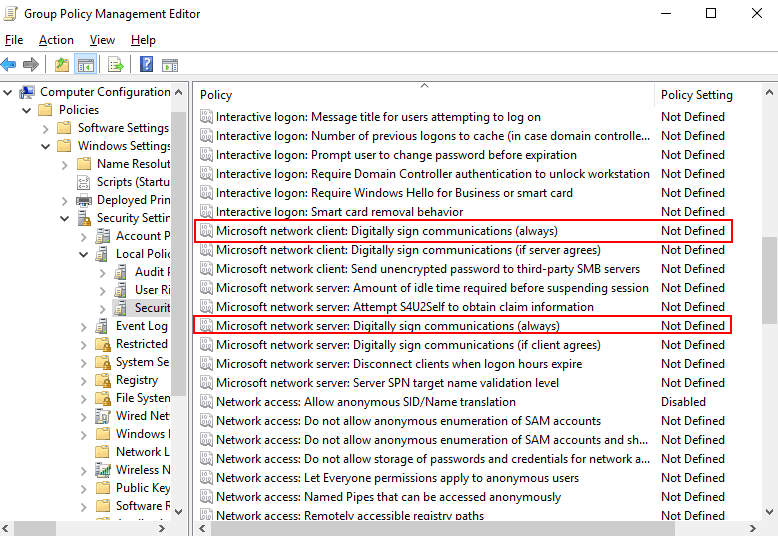Click the Event Log tree icon
Viewport: 778px width, 536px height.
click(x=102, y=326)
